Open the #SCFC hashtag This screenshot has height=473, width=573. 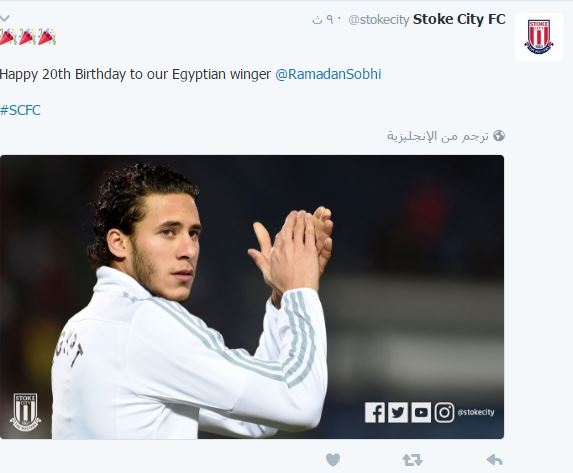20,110
